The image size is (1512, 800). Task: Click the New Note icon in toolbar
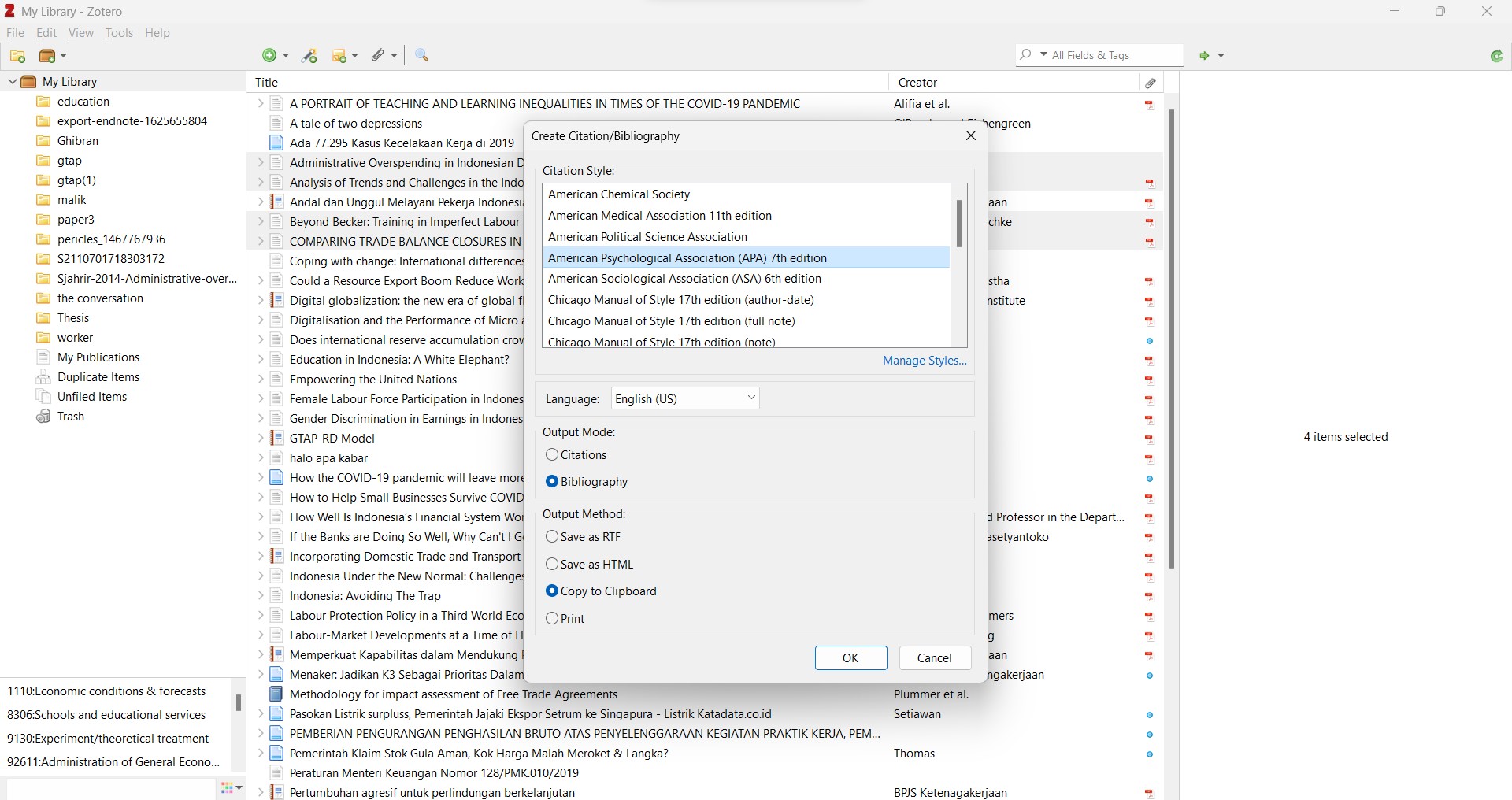click(x=340, y=56)
